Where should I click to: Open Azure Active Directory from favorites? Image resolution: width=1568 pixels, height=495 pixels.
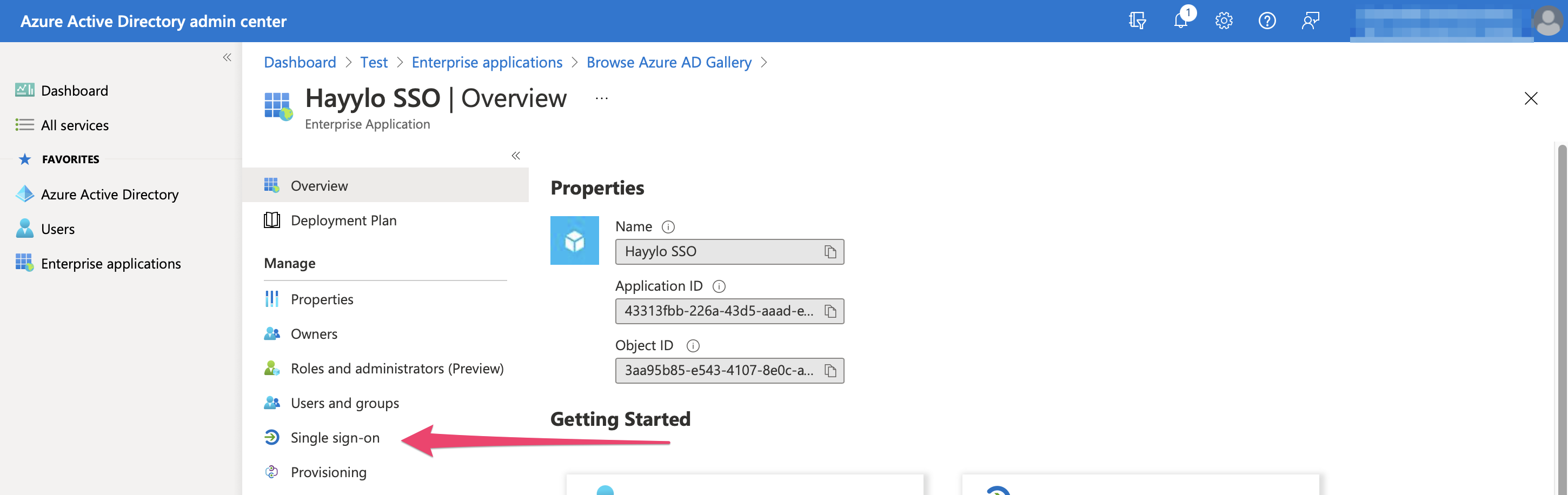[x=110, y=195]
